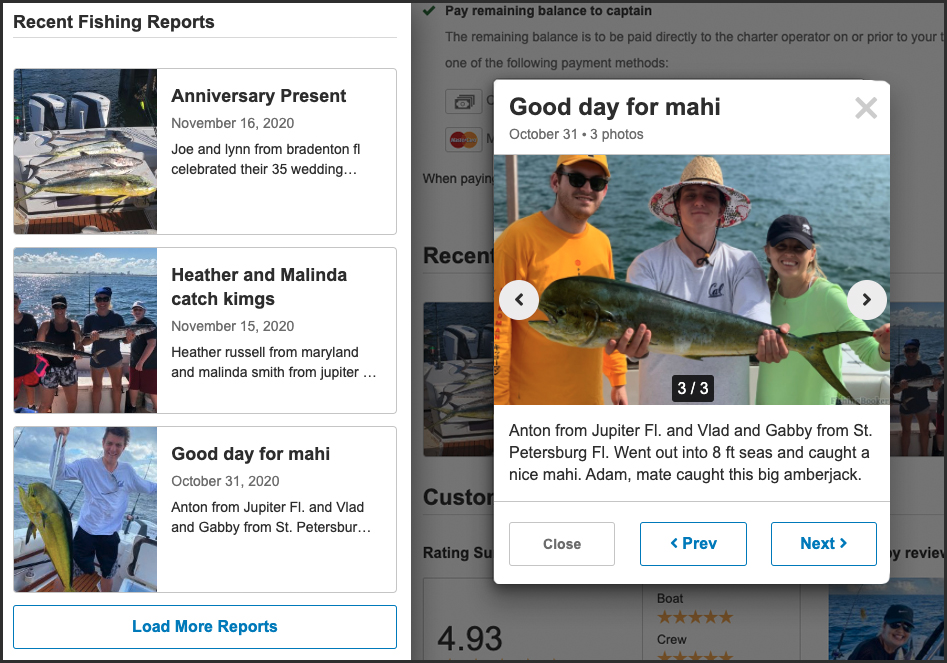The image size is (947, 663).
Task: Load More Reports in the sidebar
Action: click(205, 627)
